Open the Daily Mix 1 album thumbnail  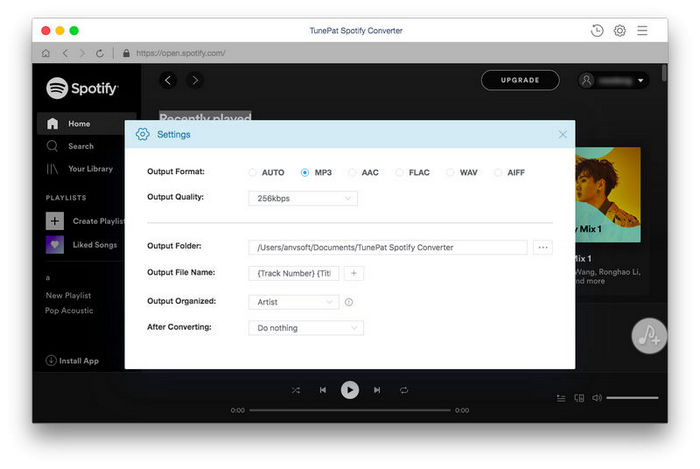click(x=608, y=195)
